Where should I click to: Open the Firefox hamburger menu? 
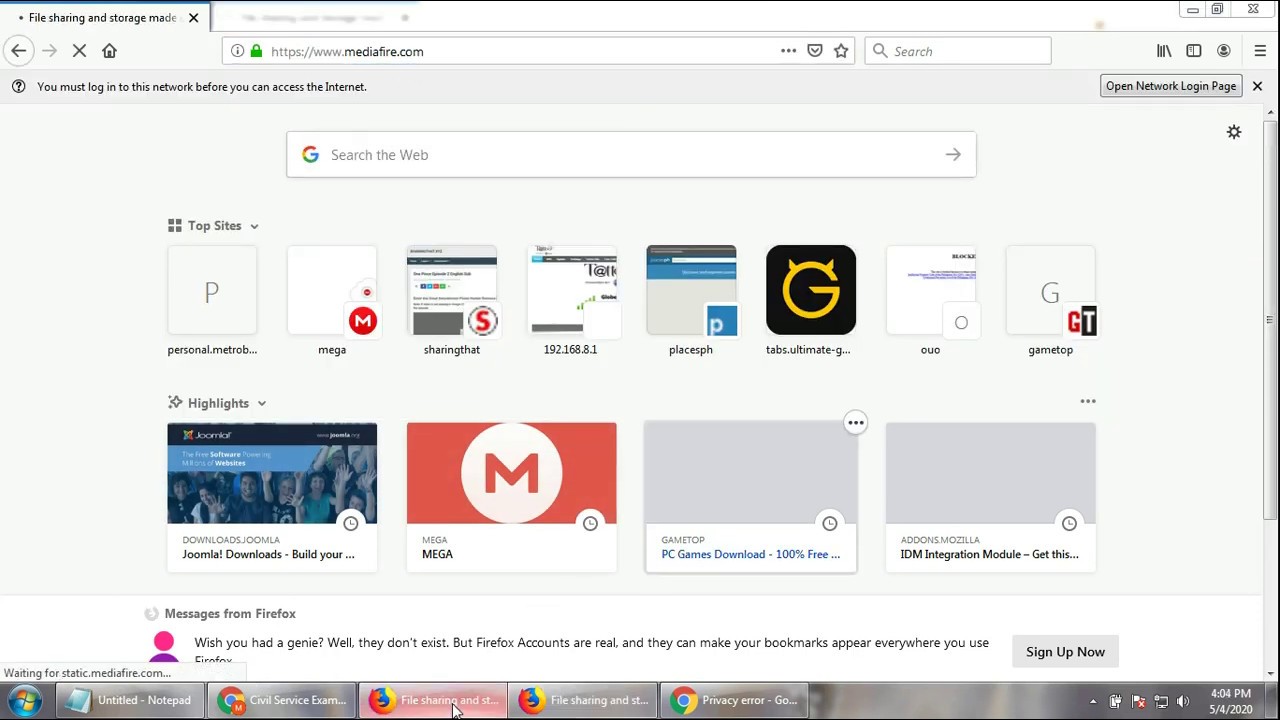(x=1260, y=51)
